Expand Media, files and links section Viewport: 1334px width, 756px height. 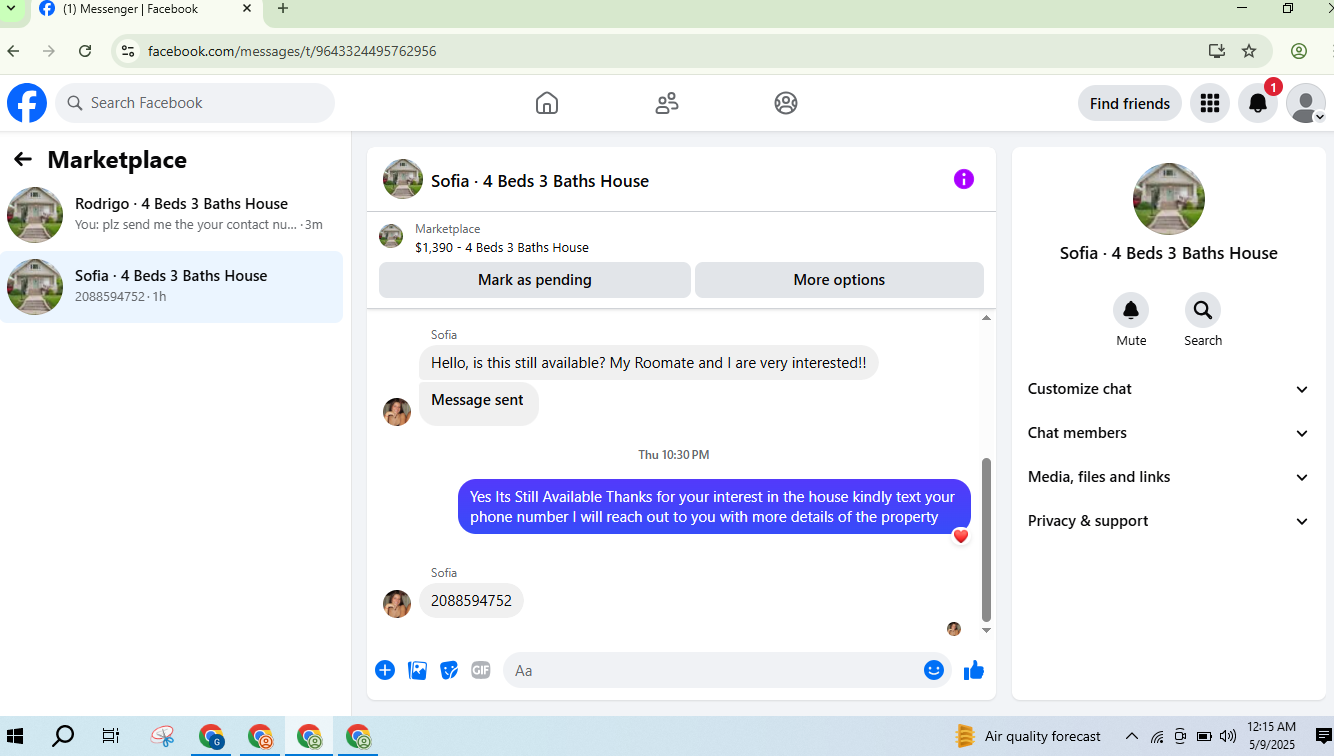point(1168,477)
